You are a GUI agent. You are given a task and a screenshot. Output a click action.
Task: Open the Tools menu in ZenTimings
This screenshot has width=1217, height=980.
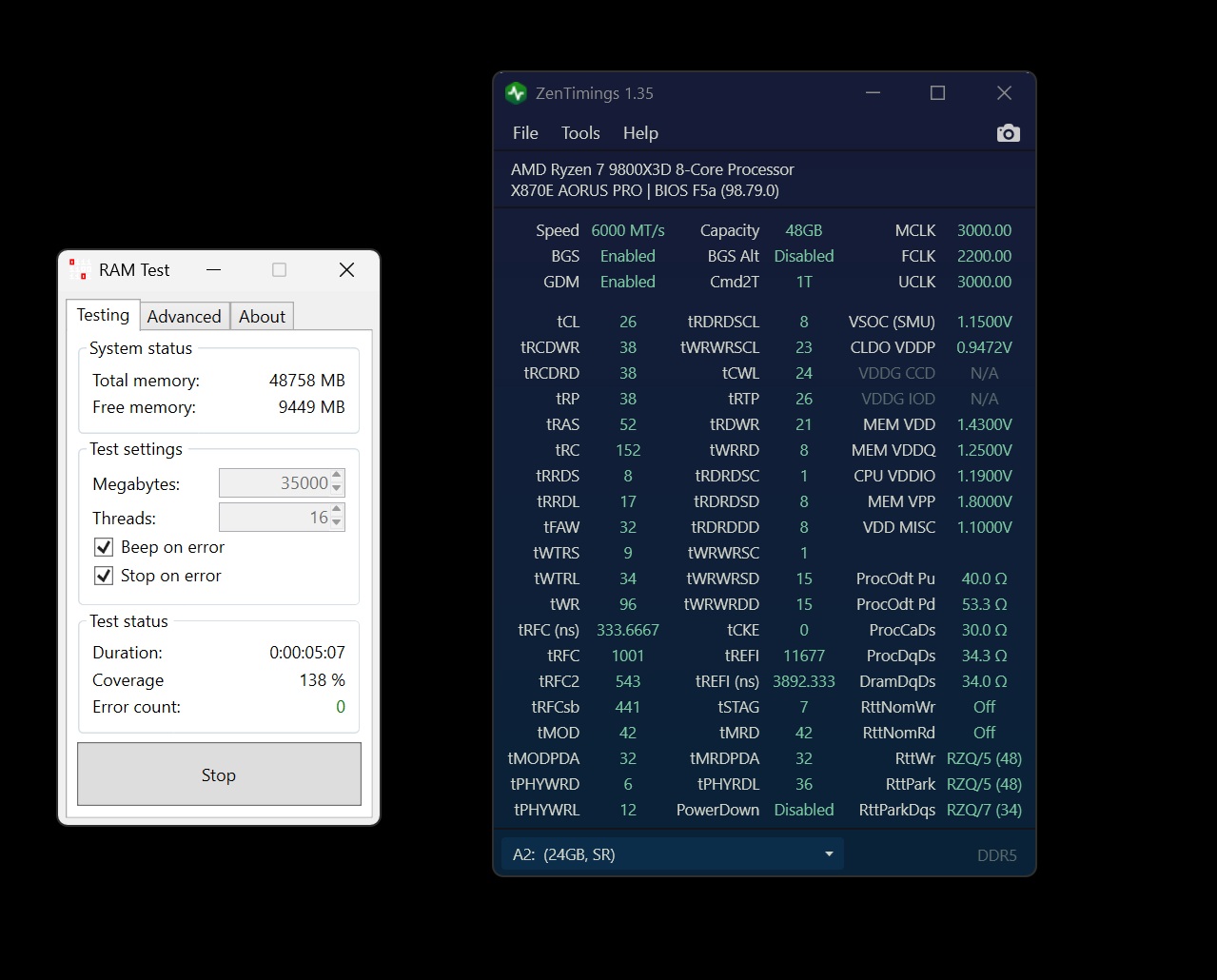pyautogui.click(x=580, y=133)
